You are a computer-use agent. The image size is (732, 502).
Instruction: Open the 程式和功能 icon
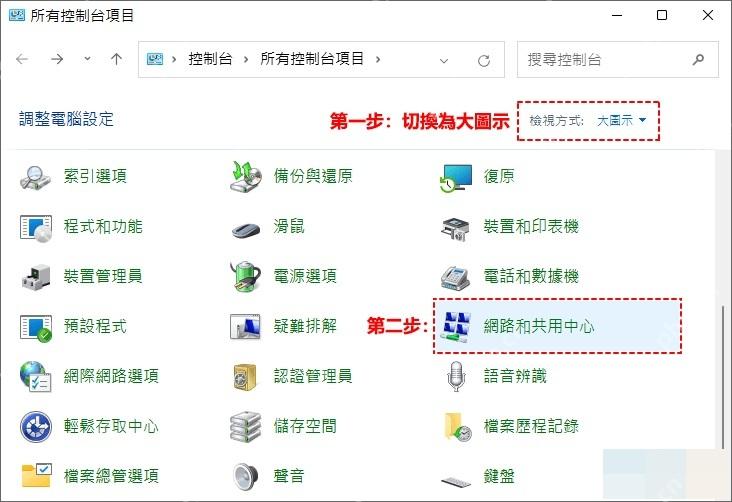tap(36, 228)
